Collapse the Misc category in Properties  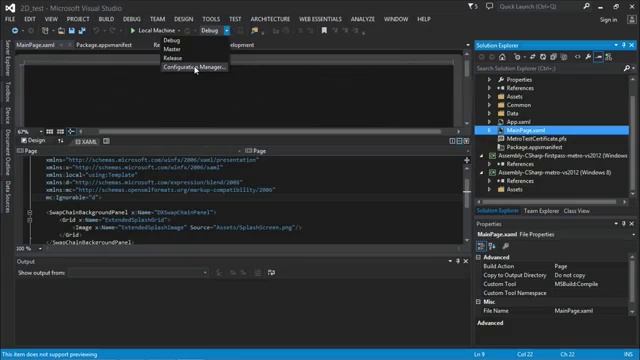point(478,302)
